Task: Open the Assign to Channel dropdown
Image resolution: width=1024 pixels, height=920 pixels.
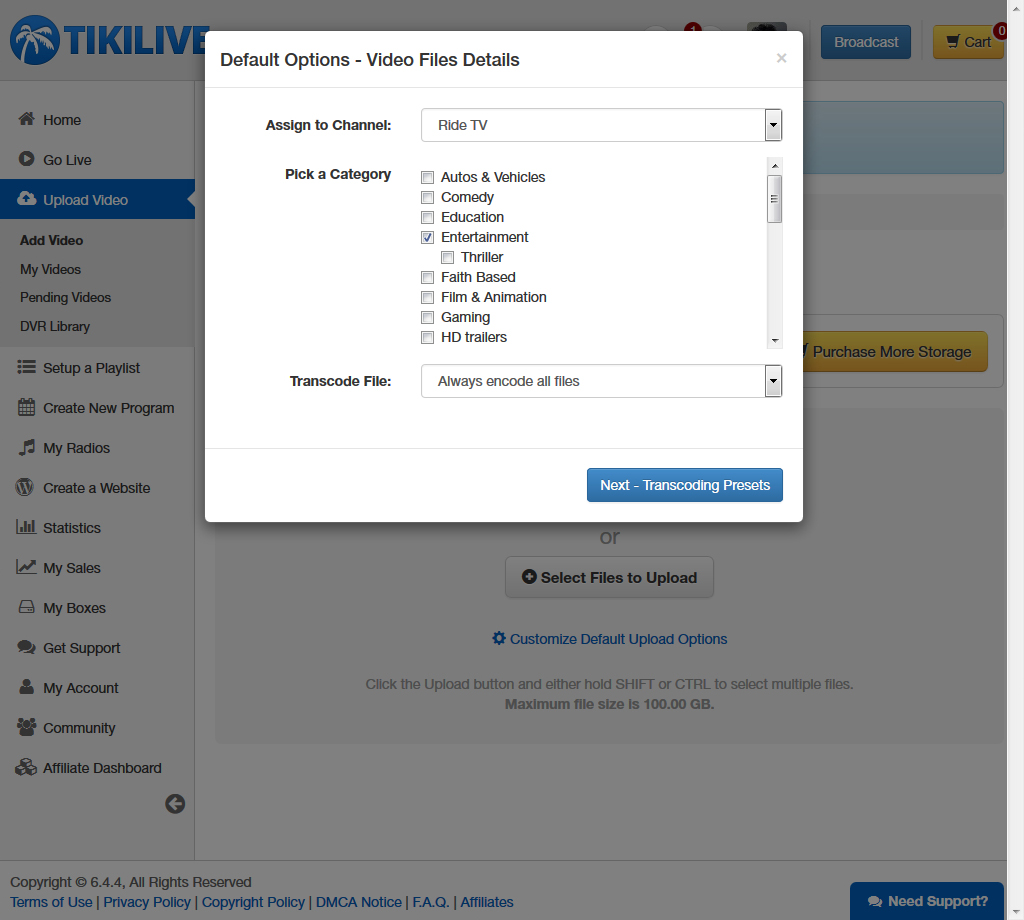Action: [x=601, y=125]
